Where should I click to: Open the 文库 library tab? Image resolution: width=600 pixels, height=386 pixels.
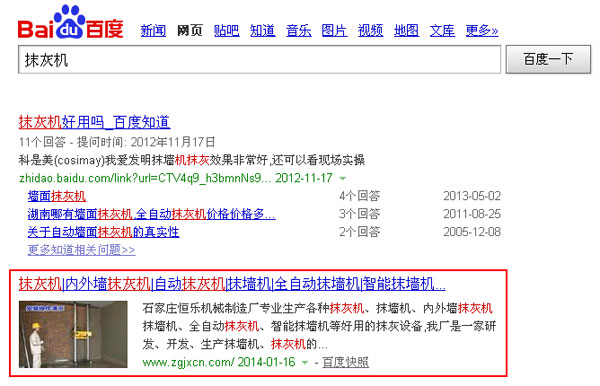[x=442, y=31]
